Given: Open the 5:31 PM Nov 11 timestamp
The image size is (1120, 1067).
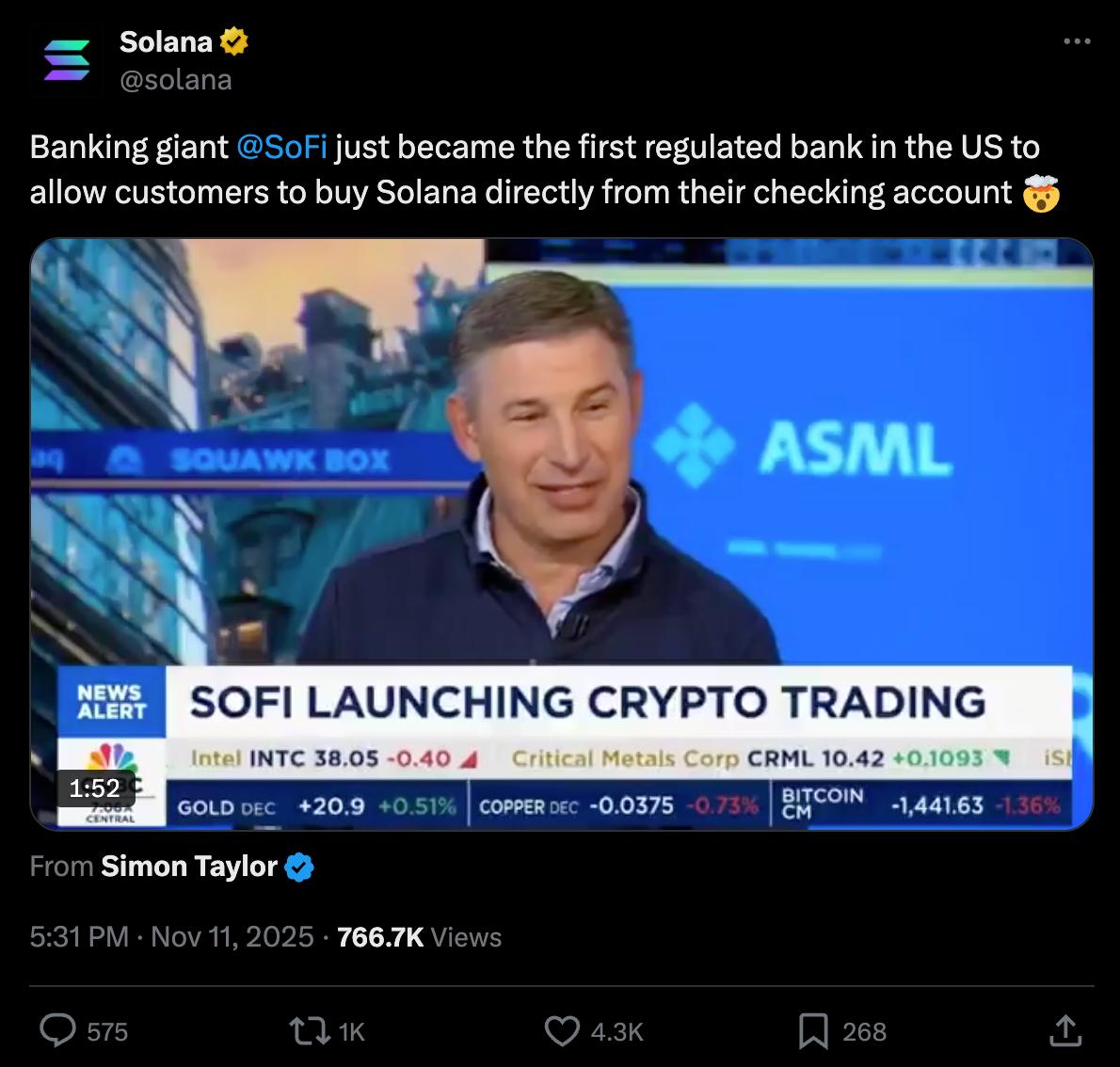Looking at the screenshot, I should coord(171,936).
